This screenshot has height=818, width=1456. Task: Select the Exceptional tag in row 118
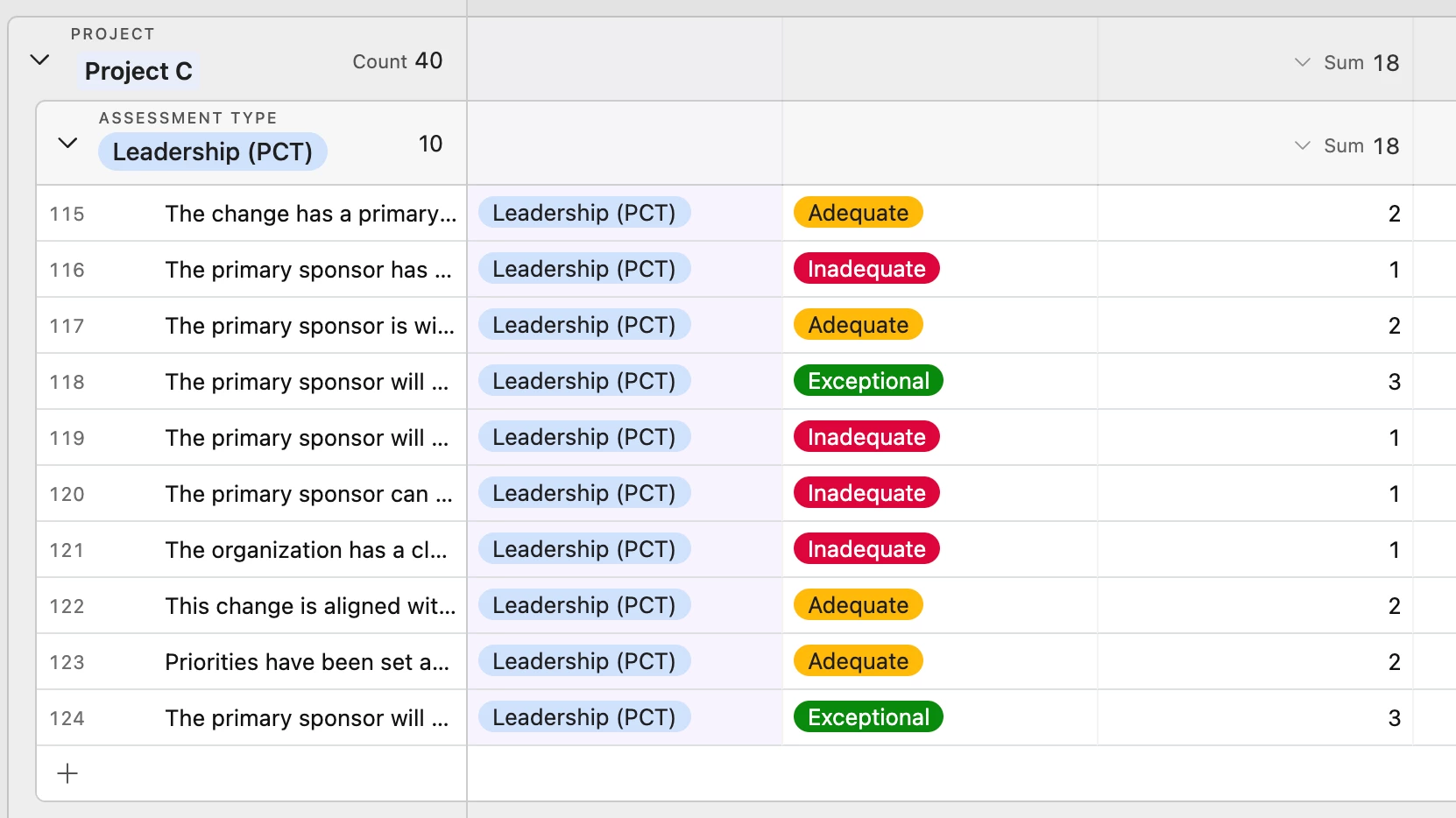click(868, 381)
